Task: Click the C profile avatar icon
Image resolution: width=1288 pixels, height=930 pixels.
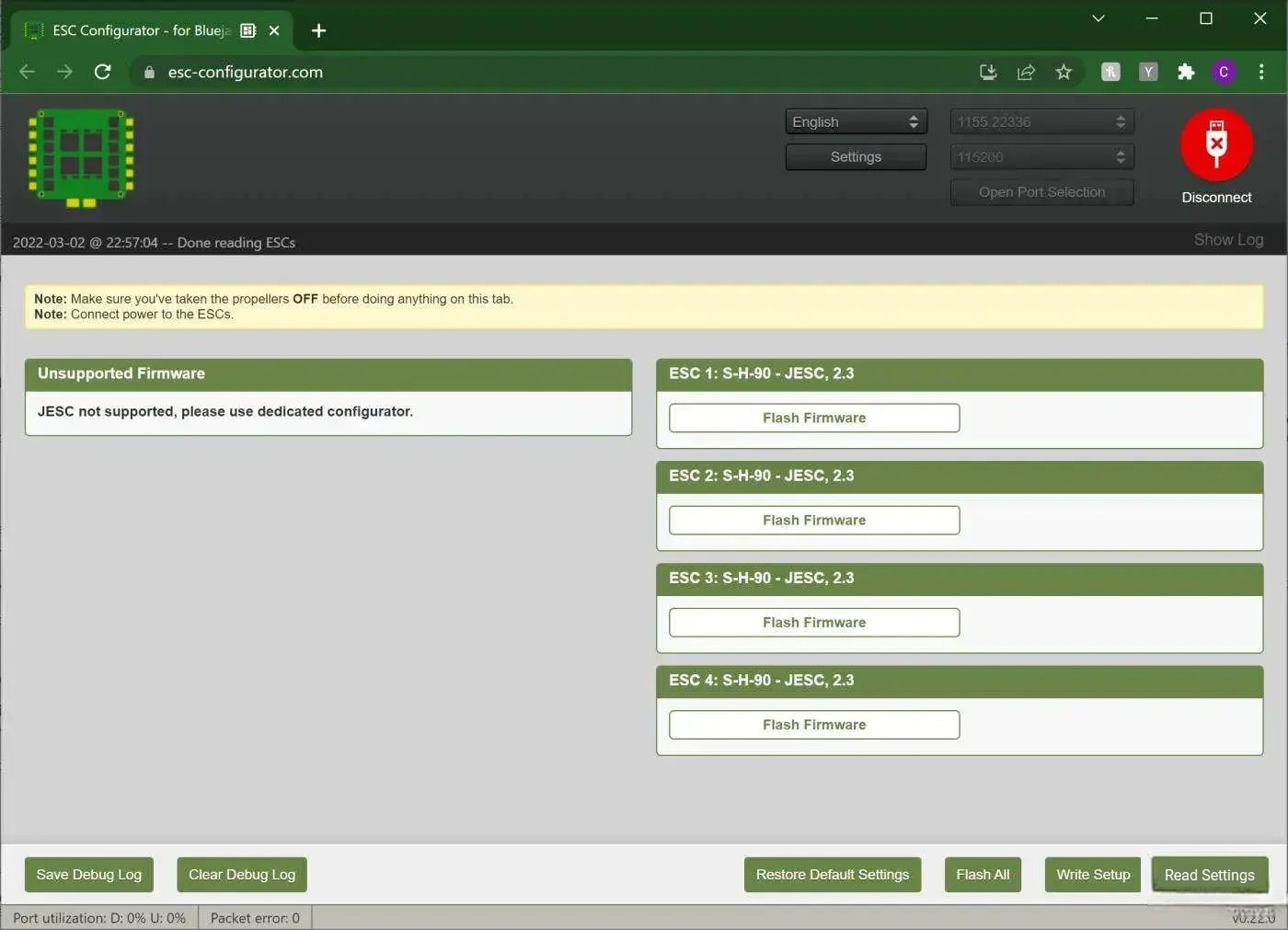Action: tap(1224, 72)
